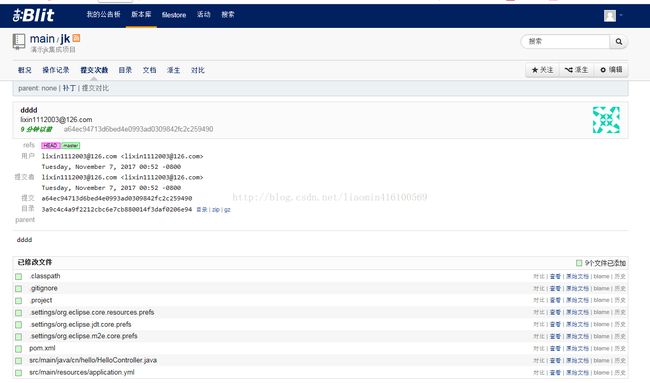Star the repository with 关注 button
Screen dimensions: 650x383
pyautogui.click(x=542, y=70)
